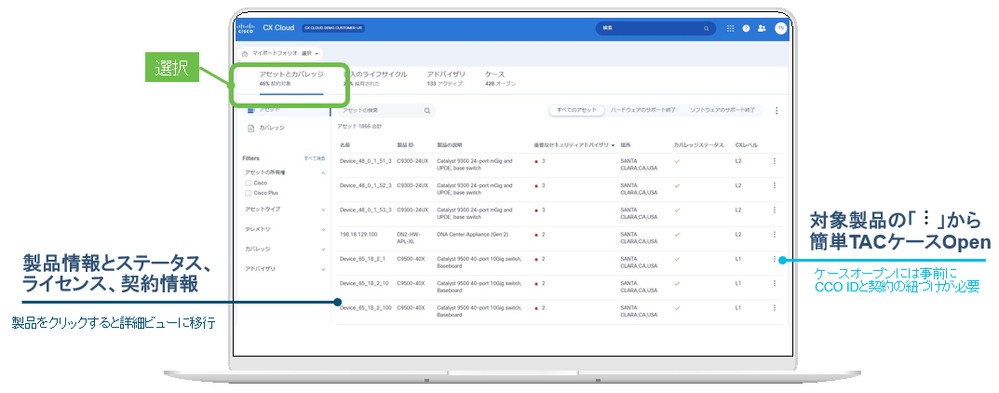
Task: Click the red advisory dot in the 198.18.129.100 row
Action: tap(536, 234)
